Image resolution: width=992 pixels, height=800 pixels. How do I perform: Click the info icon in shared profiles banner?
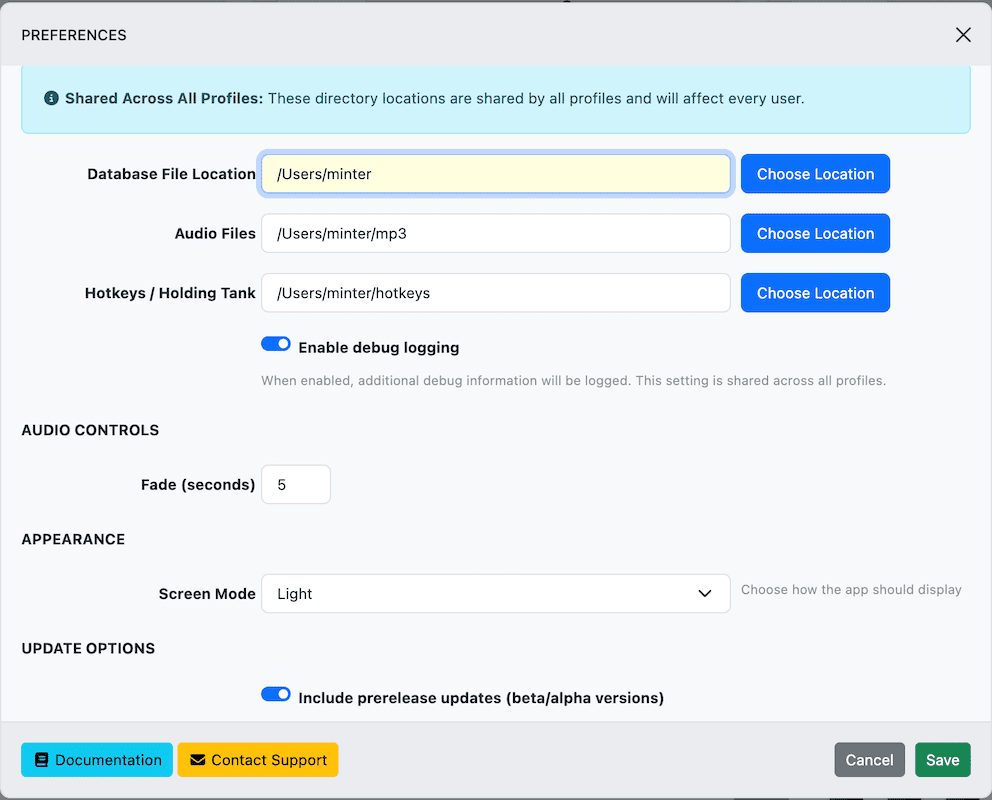point(51,99)
